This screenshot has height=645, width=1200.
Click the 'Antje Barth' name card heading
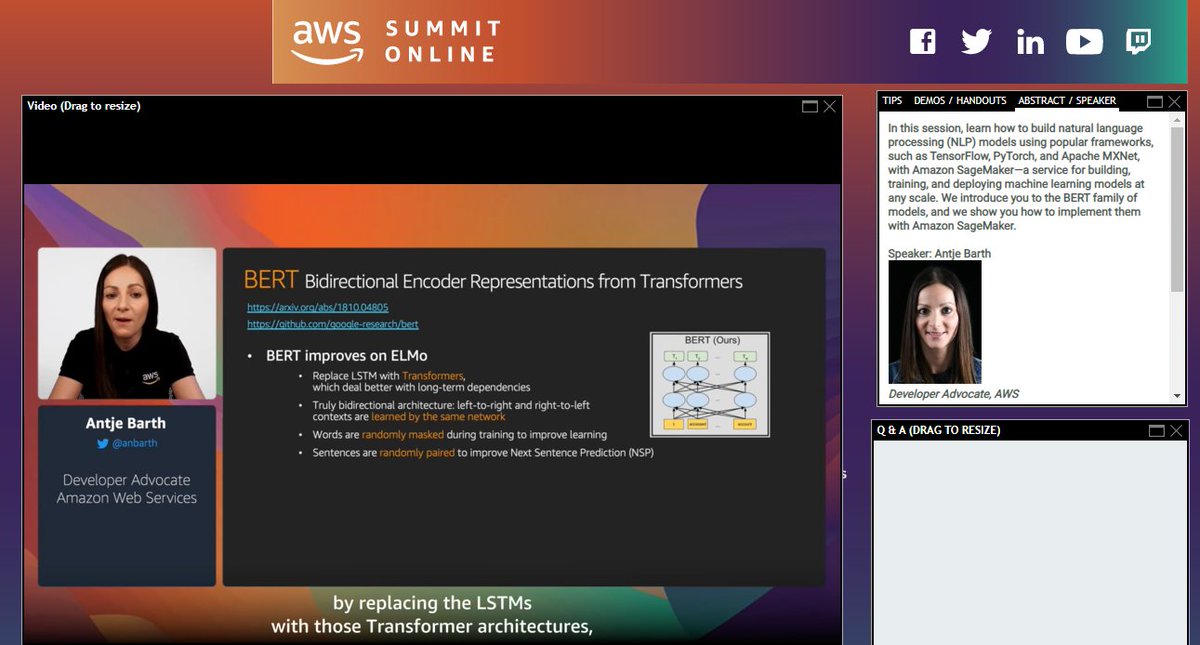coord(127,424)
